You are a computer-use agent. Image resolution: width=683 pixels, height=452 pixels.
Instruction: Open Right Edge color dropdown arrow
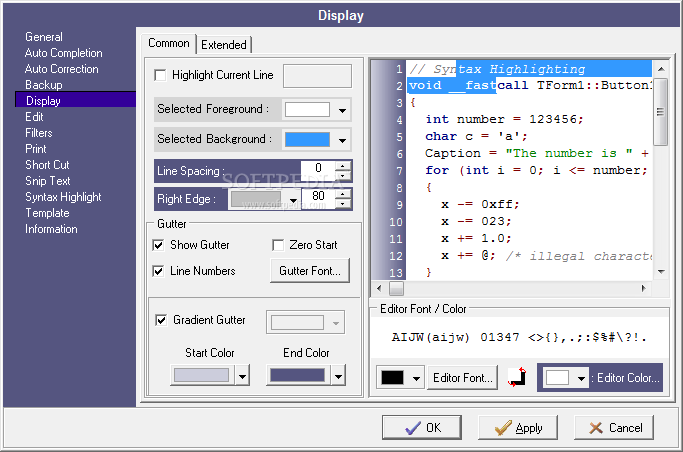(293, 200)
